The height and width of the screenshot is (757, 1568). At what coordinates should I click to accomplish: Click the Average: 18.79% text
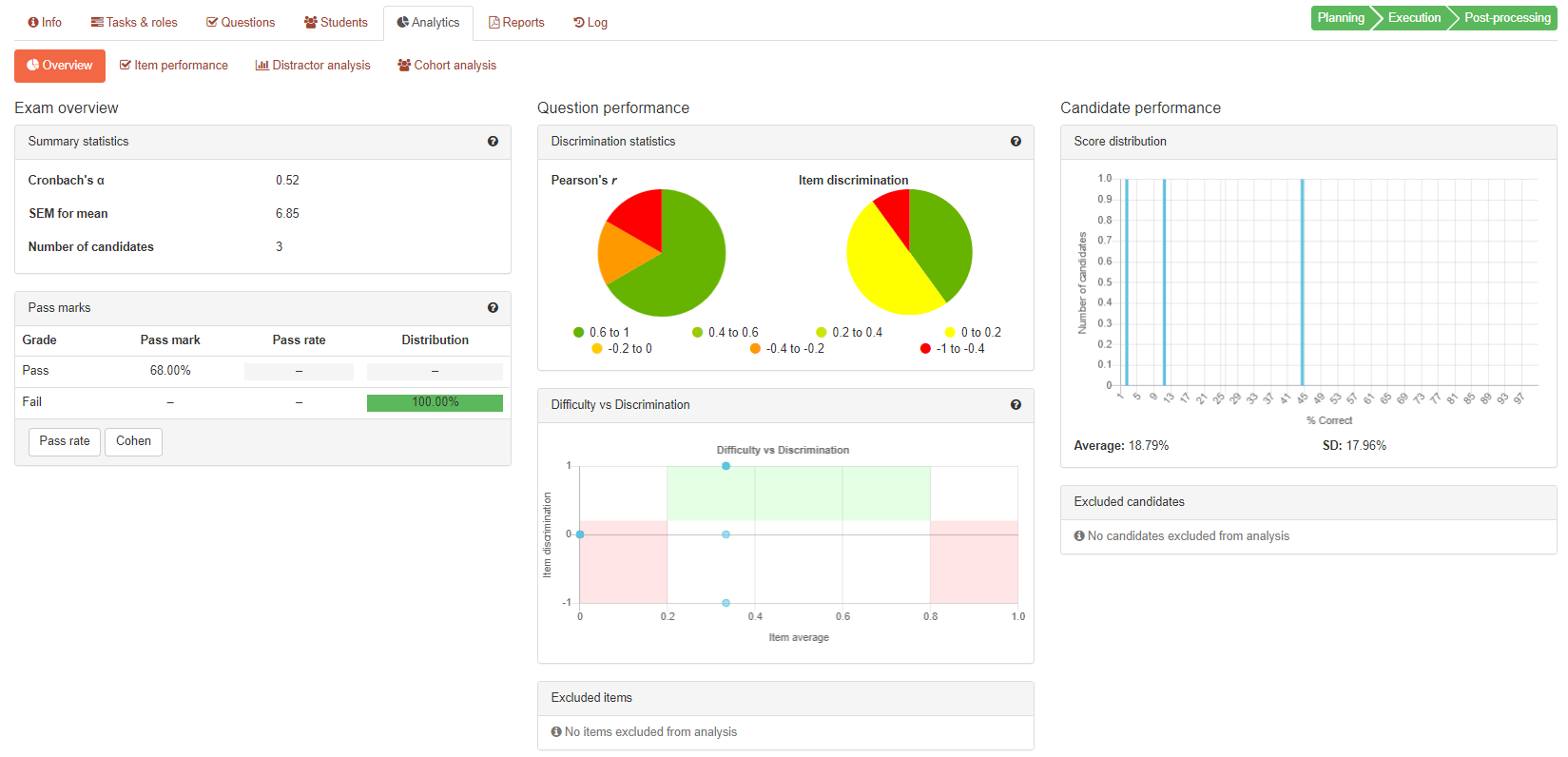(x=1121, y=446)
